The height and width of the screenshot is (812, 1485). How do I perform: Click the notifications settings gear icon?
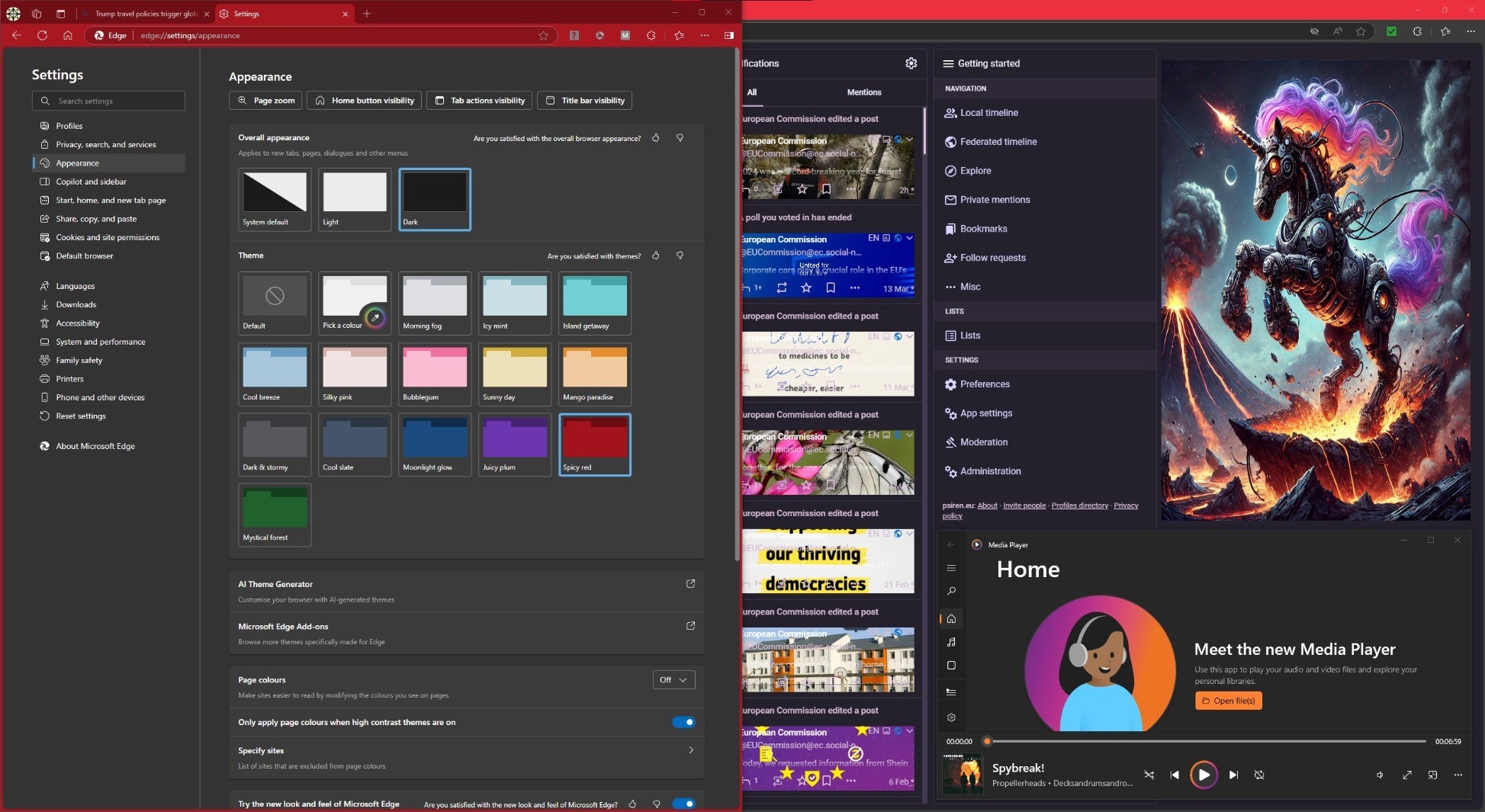coord(911,63)
